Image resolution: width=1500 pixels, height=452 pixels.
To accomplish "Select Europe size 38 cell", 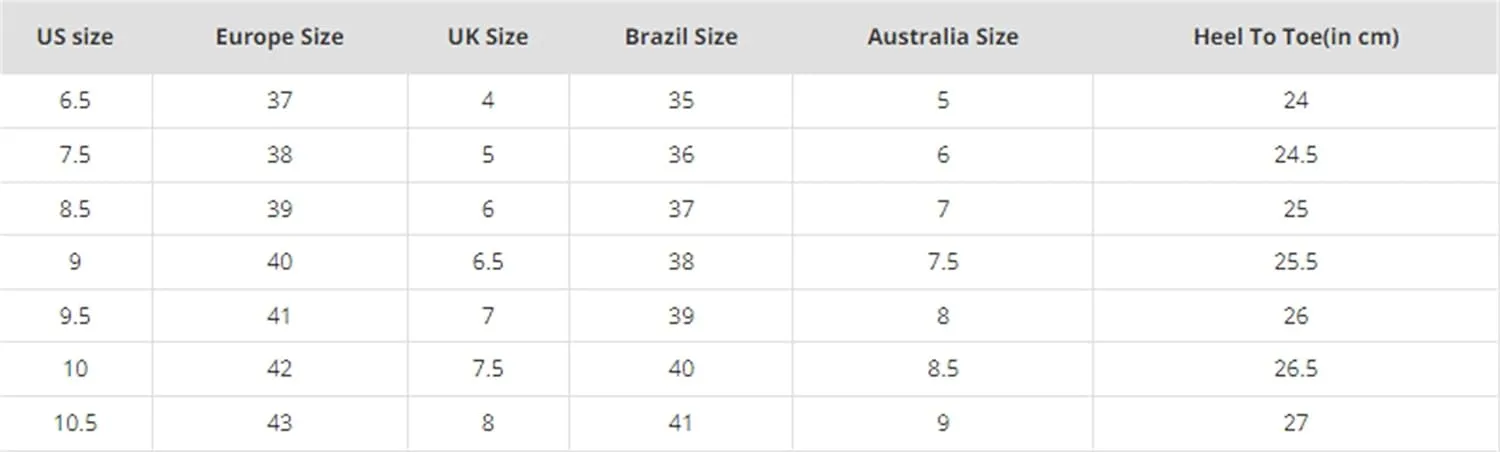I will pos(280,155).
